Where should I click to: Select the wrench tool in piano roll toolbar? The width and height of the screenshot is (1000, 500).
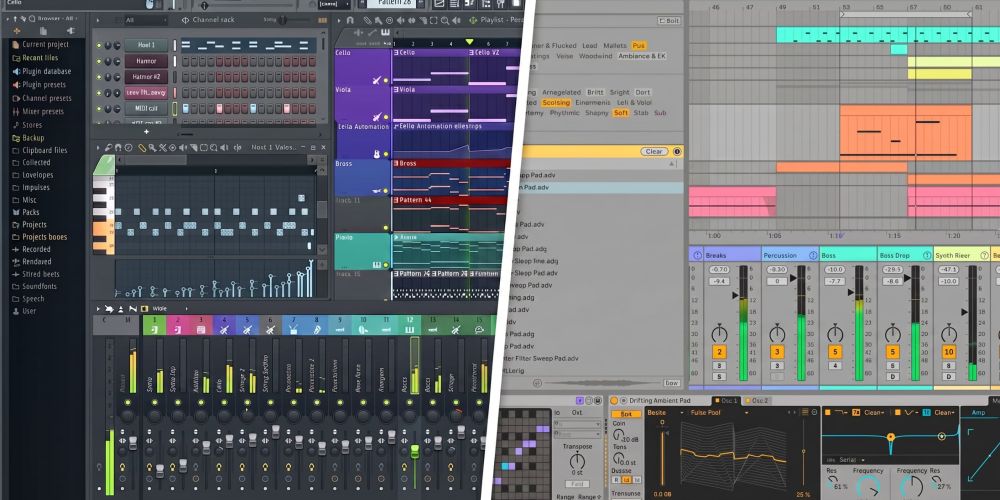pyautogui.click(x=108, y=147)
